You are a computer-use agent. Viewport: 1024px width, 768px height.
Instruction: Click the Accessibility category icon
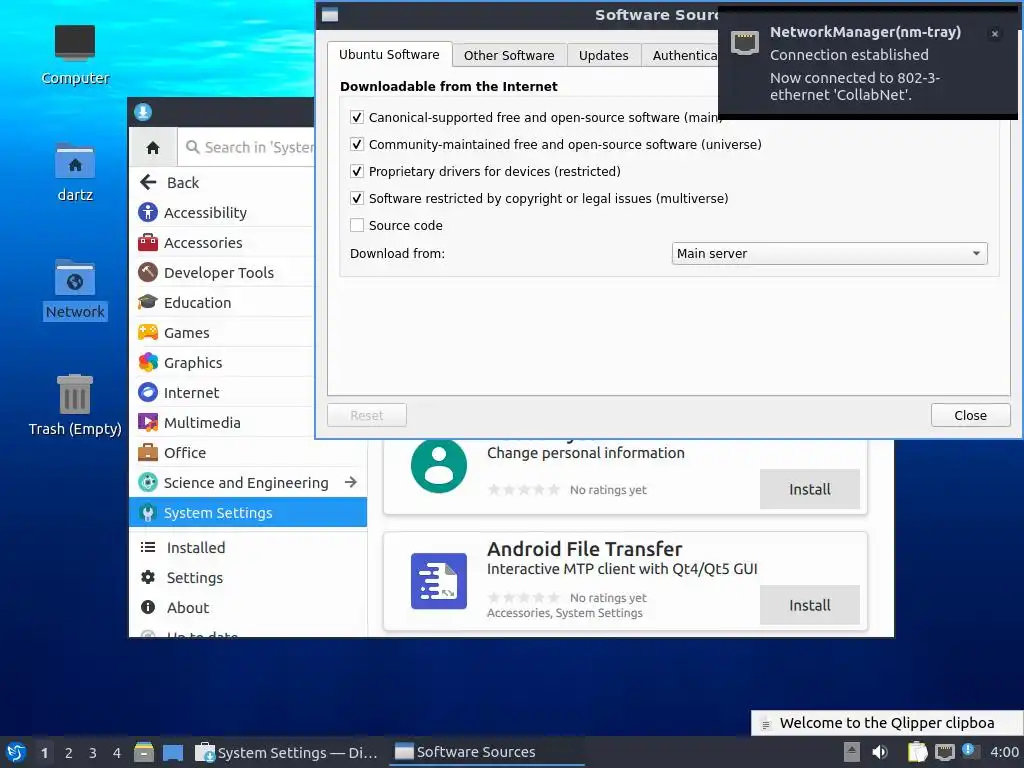click(148, 212)
